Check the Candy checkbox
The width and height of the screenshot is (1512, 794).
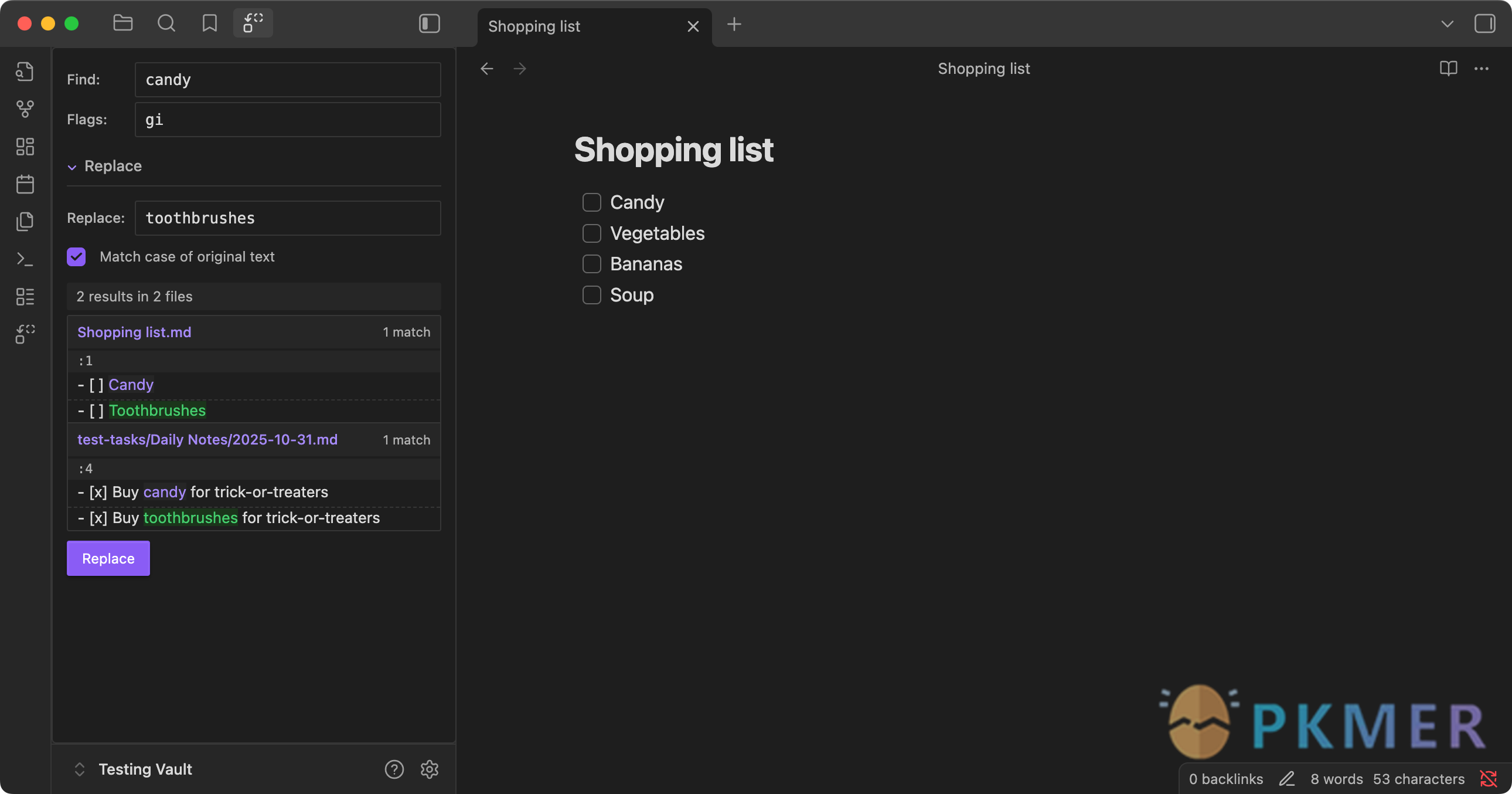tap(592, 202)
